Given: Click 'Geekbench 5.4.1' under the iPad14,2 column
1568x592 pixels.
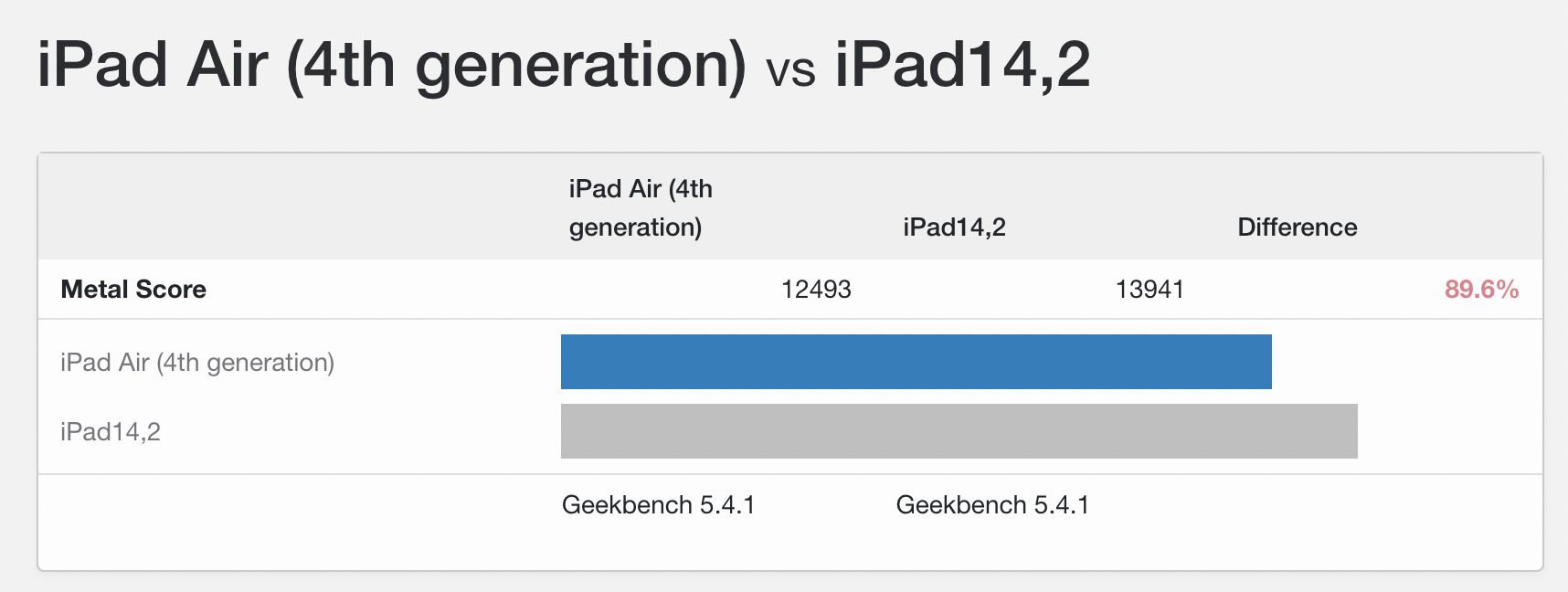Looking at the screenshot, I should [992, 505].
